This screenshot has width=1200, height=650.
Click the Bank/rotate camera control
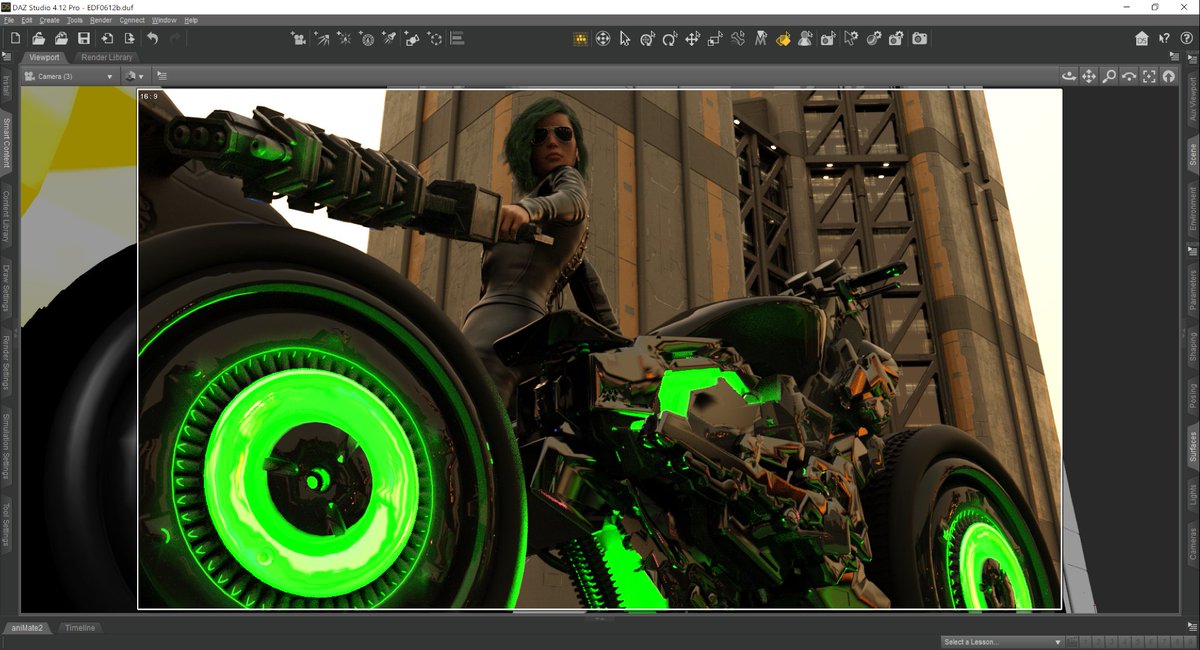(x=1129, y=76)
